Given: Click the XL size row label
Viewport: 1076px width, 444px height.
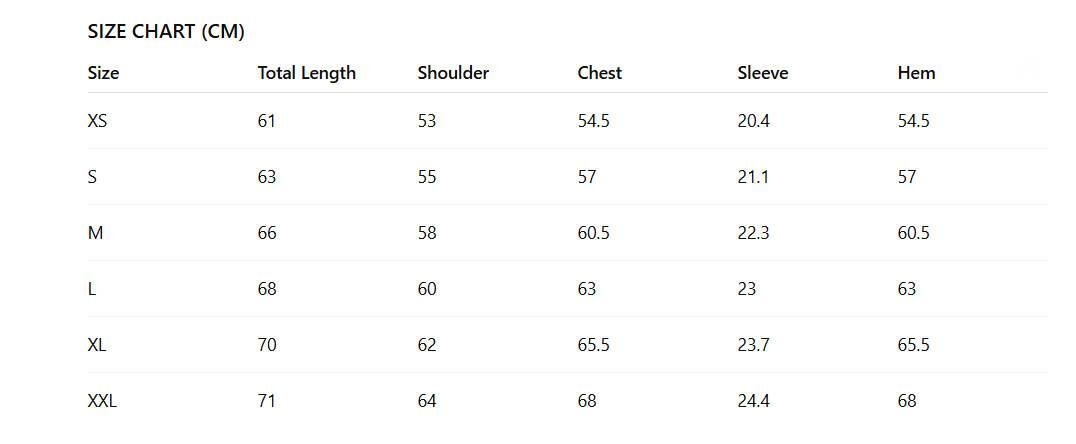Looking at the screenshot, I should (97, 345).
